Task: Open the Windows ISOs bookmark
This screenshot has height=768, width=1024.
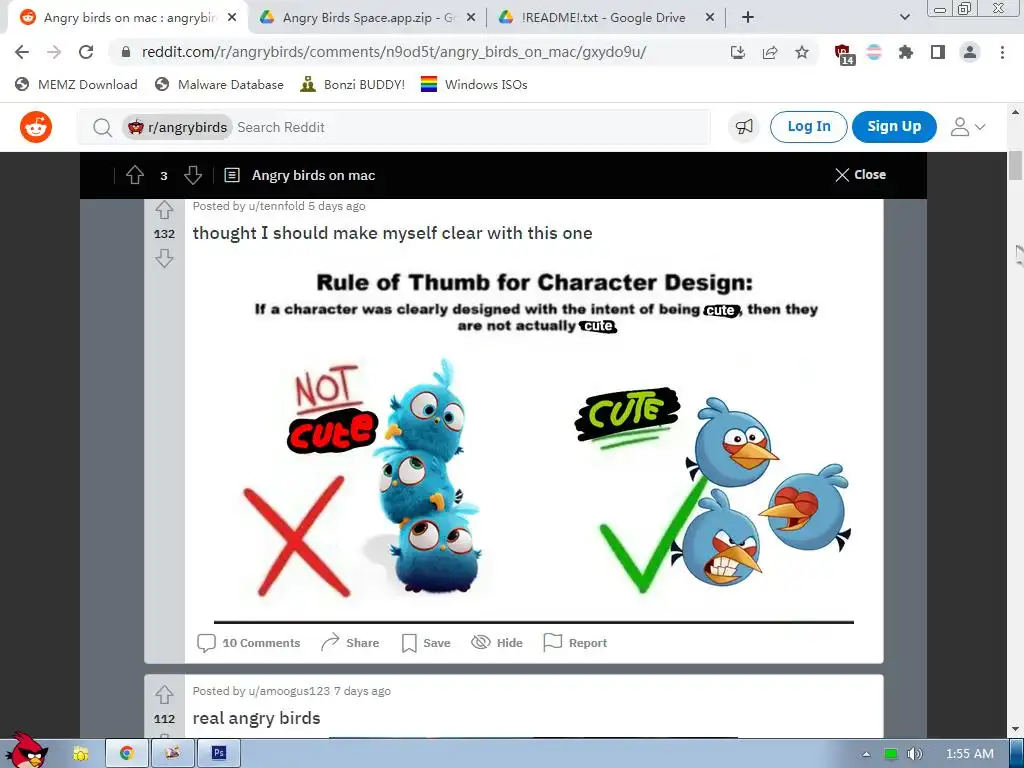Action: 474,84
